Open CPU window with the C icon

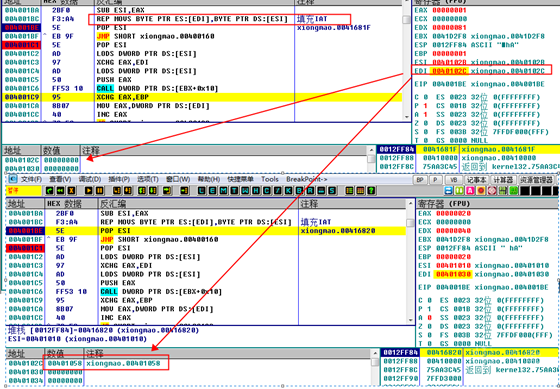(266, 191)
